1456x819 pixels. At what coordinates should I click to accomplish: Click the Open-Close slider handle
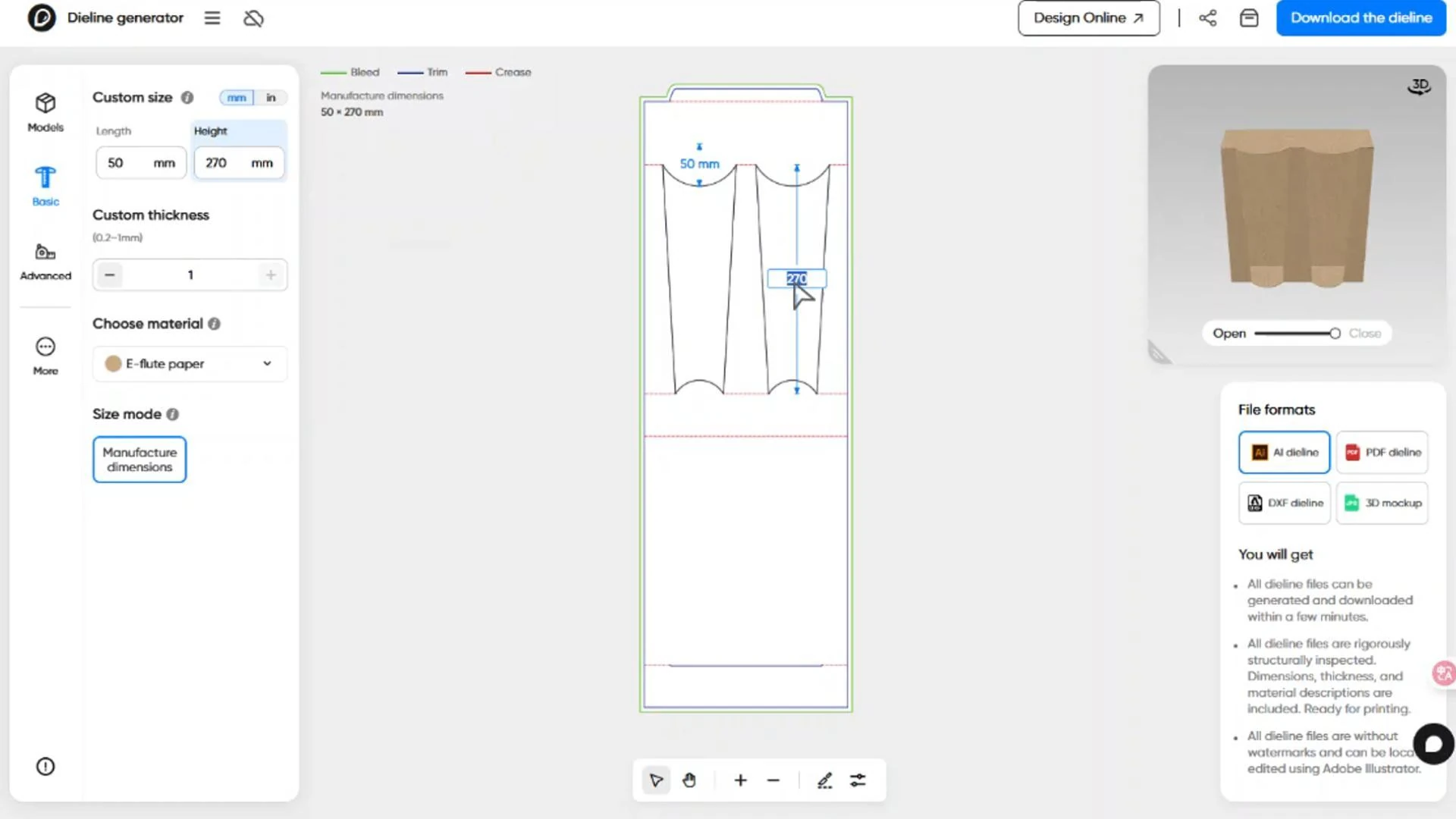point(1335,334)
